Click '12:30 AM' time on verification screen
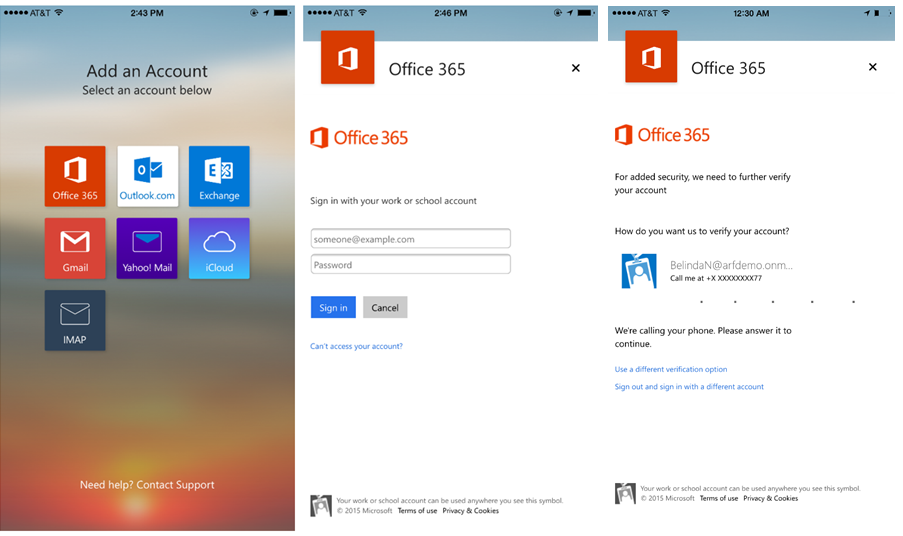903x536 pixels. coord(751,13)
